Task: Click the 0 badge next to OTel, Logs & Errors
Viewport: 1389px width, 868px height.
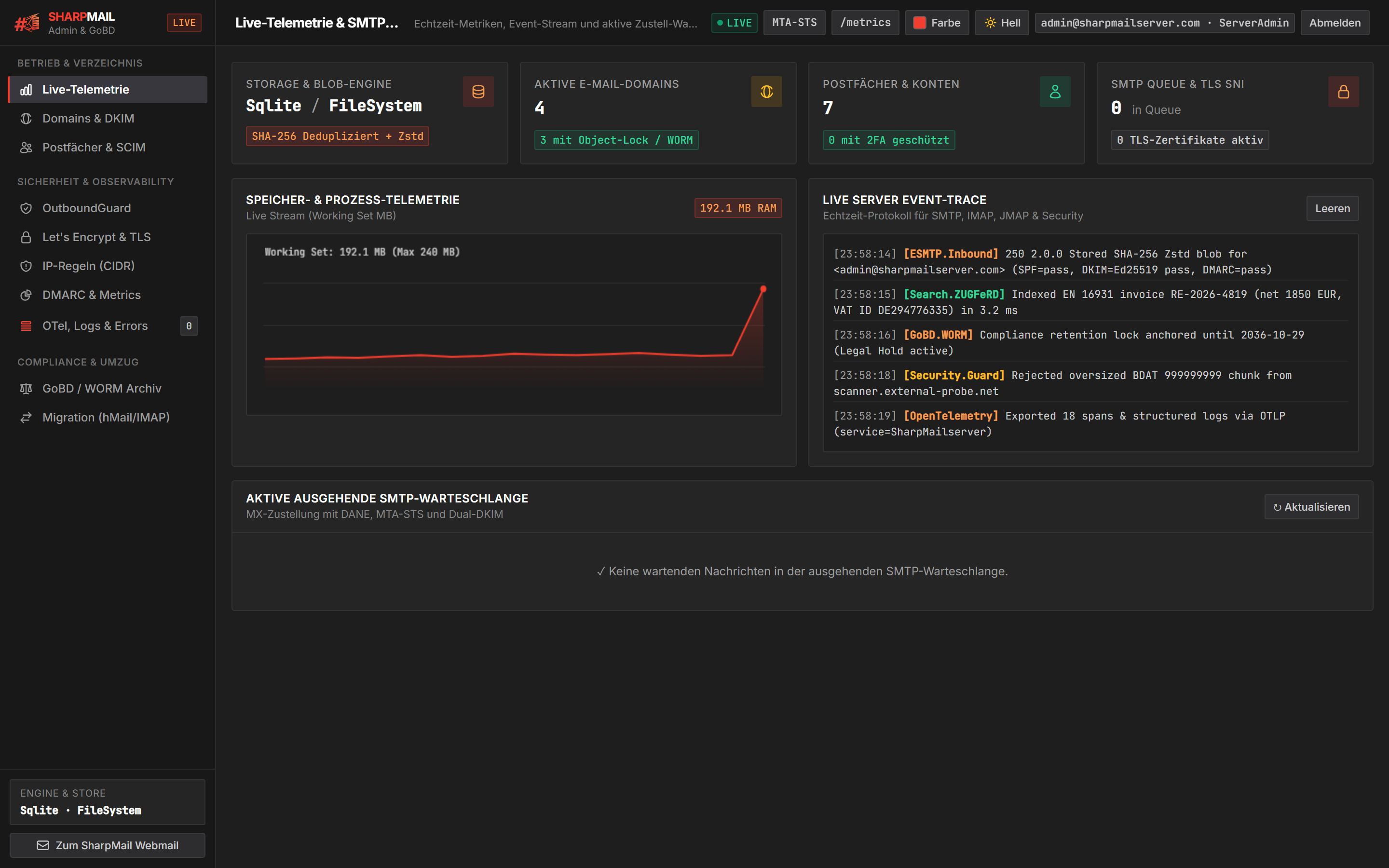Action: [x=189, y=326]
